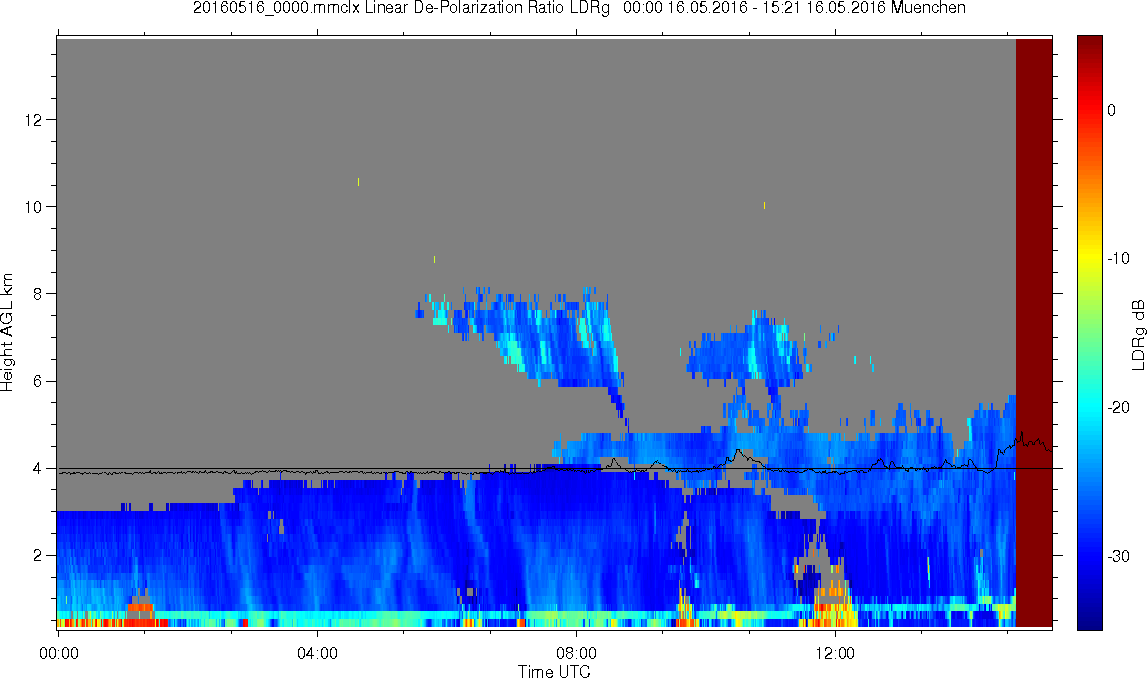
Task: Click the 12:00 time tick label
Action: click(x=835, y=653)
